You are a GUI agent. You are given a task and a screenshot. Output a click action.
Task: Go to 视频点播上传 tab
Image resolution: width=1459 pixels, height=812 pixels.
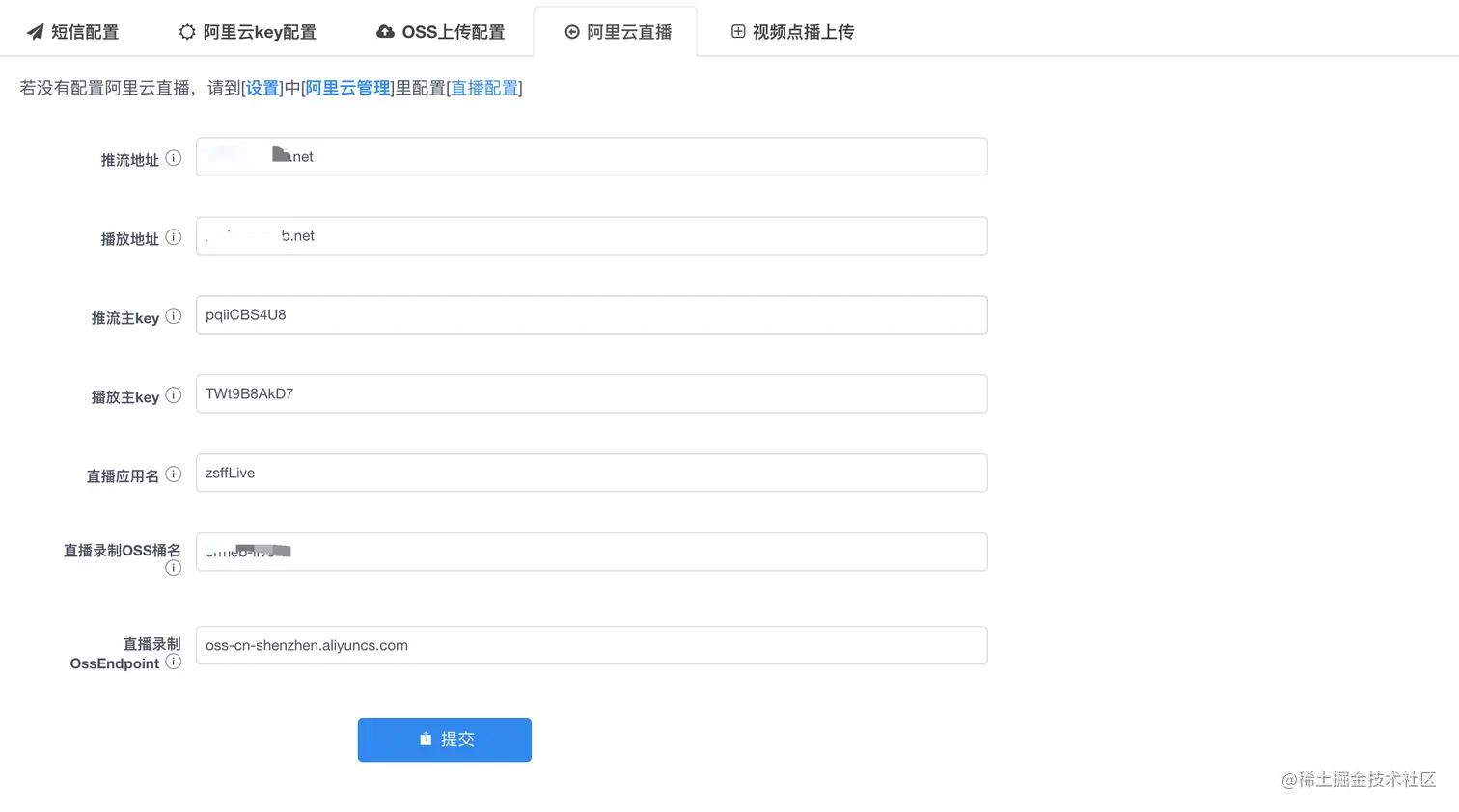tap(791, 32)
